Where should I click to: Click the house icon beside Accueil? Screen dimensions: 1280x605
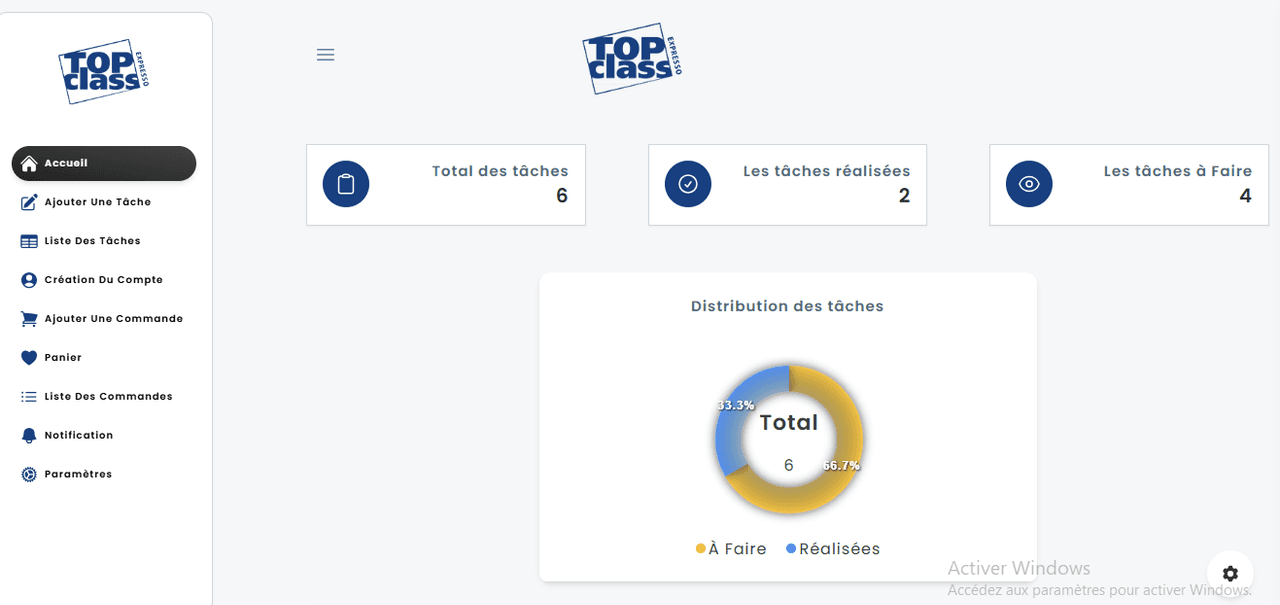click(x=29, y=164)
